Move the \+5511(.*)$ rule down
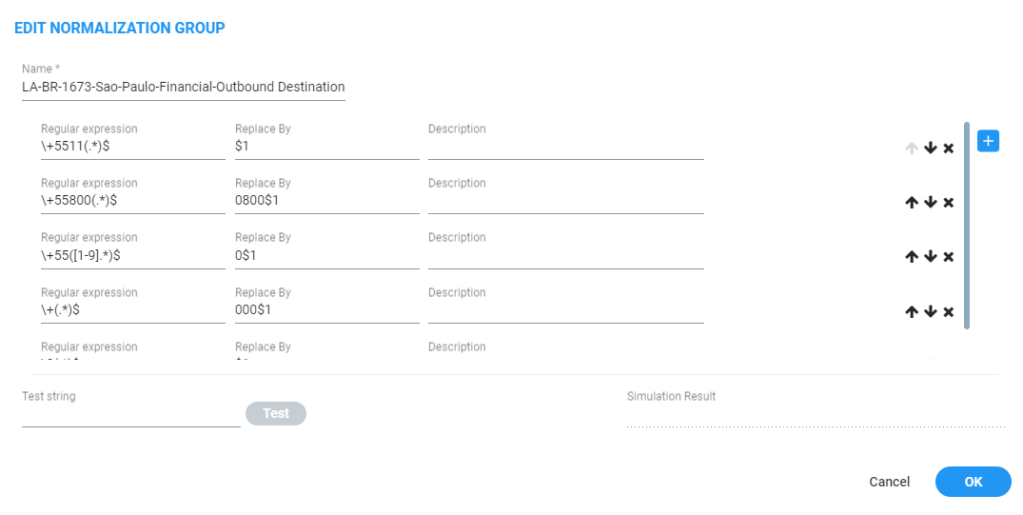Screen dimensions: 1023x515 (x=930, y=148)
